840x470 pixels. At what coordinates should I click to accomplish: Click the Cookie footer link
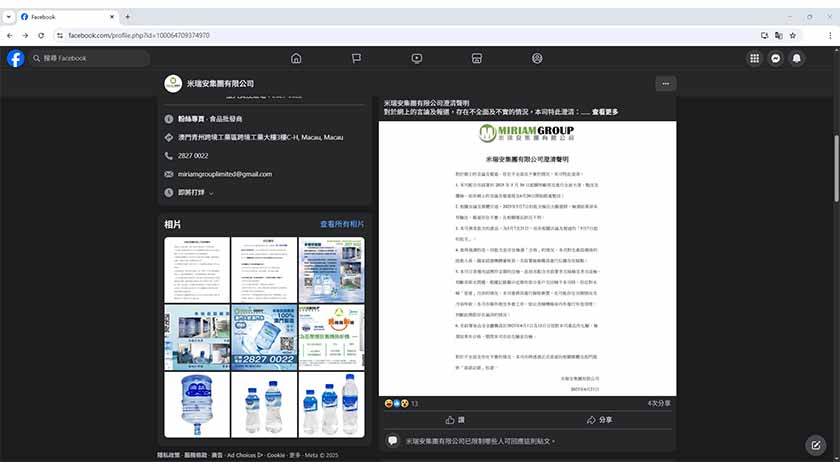pos(276,455)
